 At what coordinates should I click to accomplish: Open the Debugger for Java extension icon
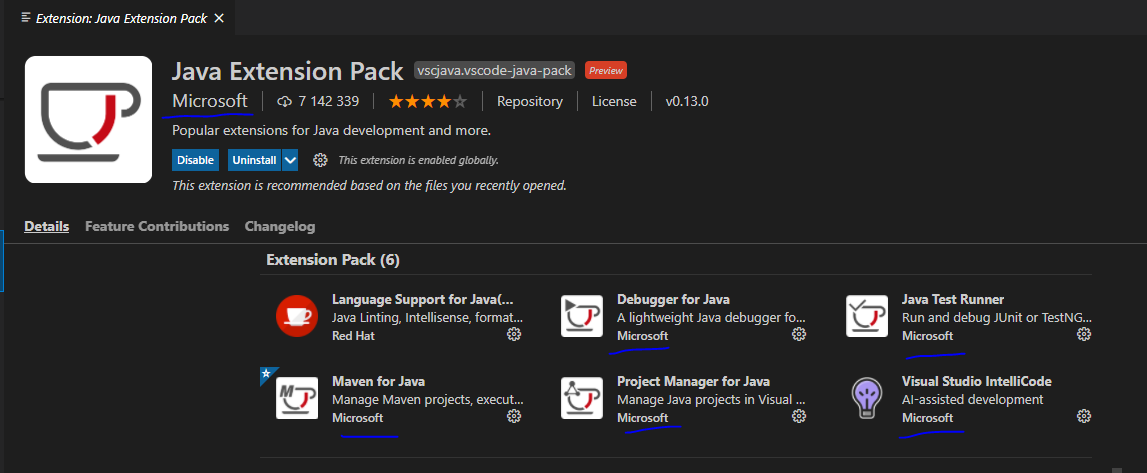point(582,316)
